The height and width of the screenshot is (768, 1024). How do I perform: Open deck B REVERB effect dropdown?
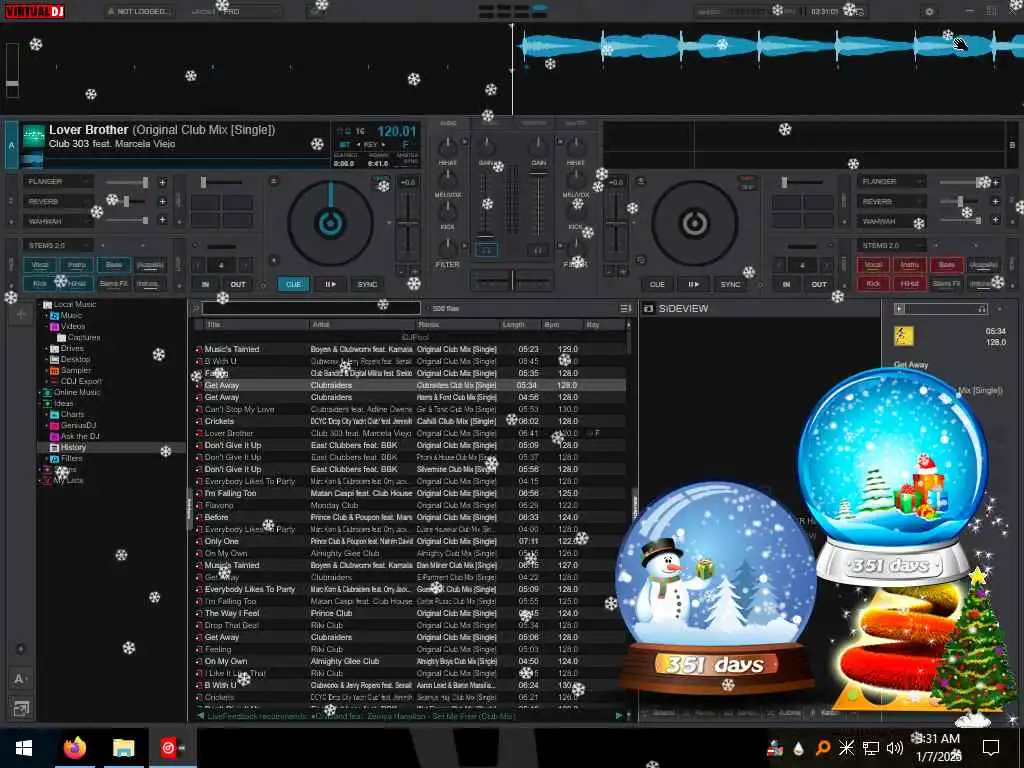(891, 201)
